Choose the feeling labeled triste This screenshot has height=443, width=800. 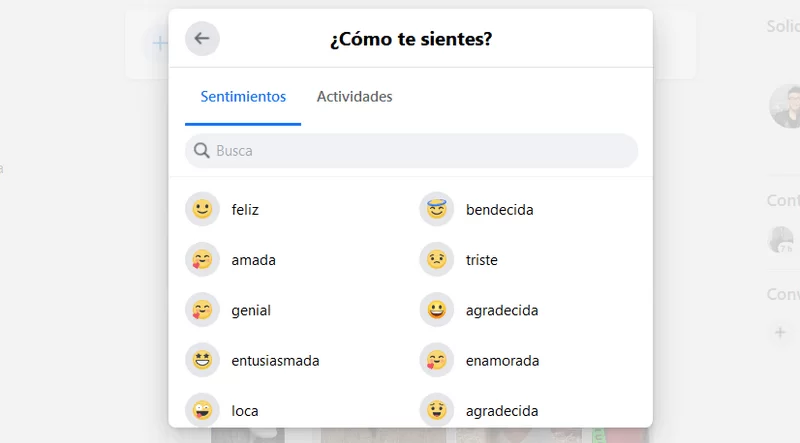click(481, 260)
